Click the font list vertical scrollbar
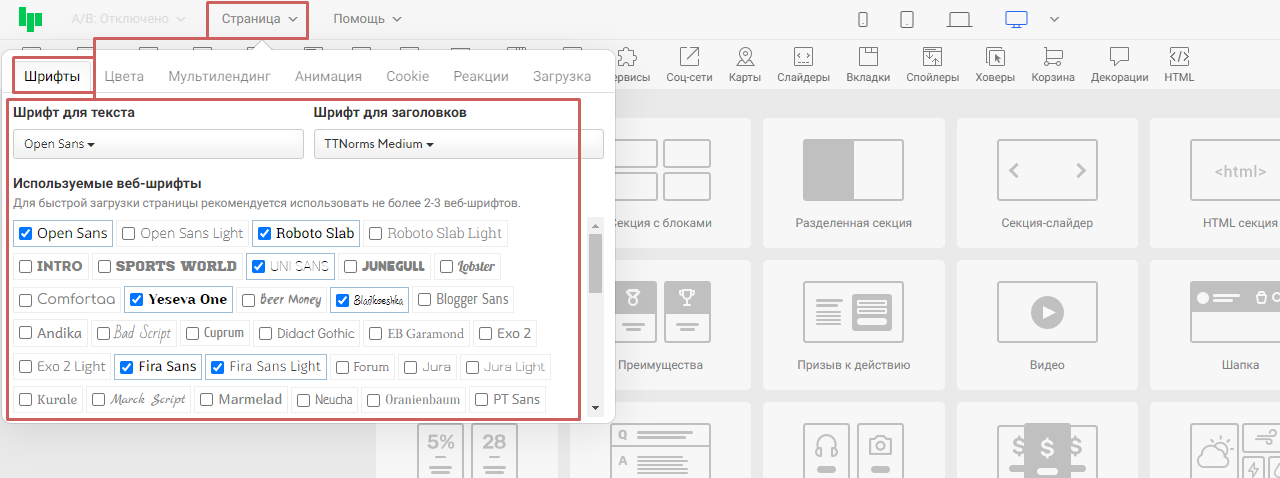The height and width of the screenshot is (478, 1280). [x=595, y=264]
